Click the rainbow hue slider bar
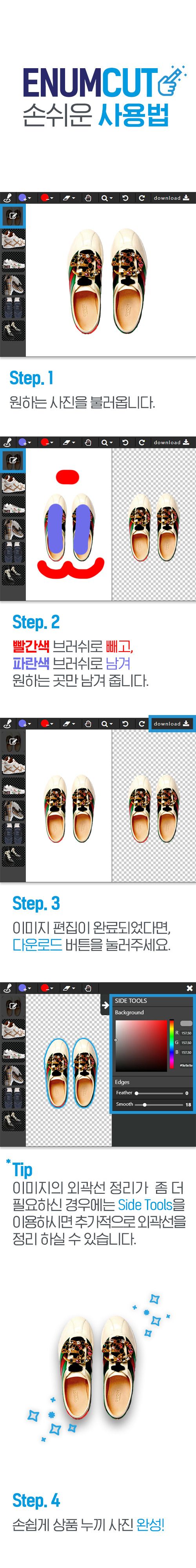The height and width of the screenshot is (1568, 196). 171,1044
